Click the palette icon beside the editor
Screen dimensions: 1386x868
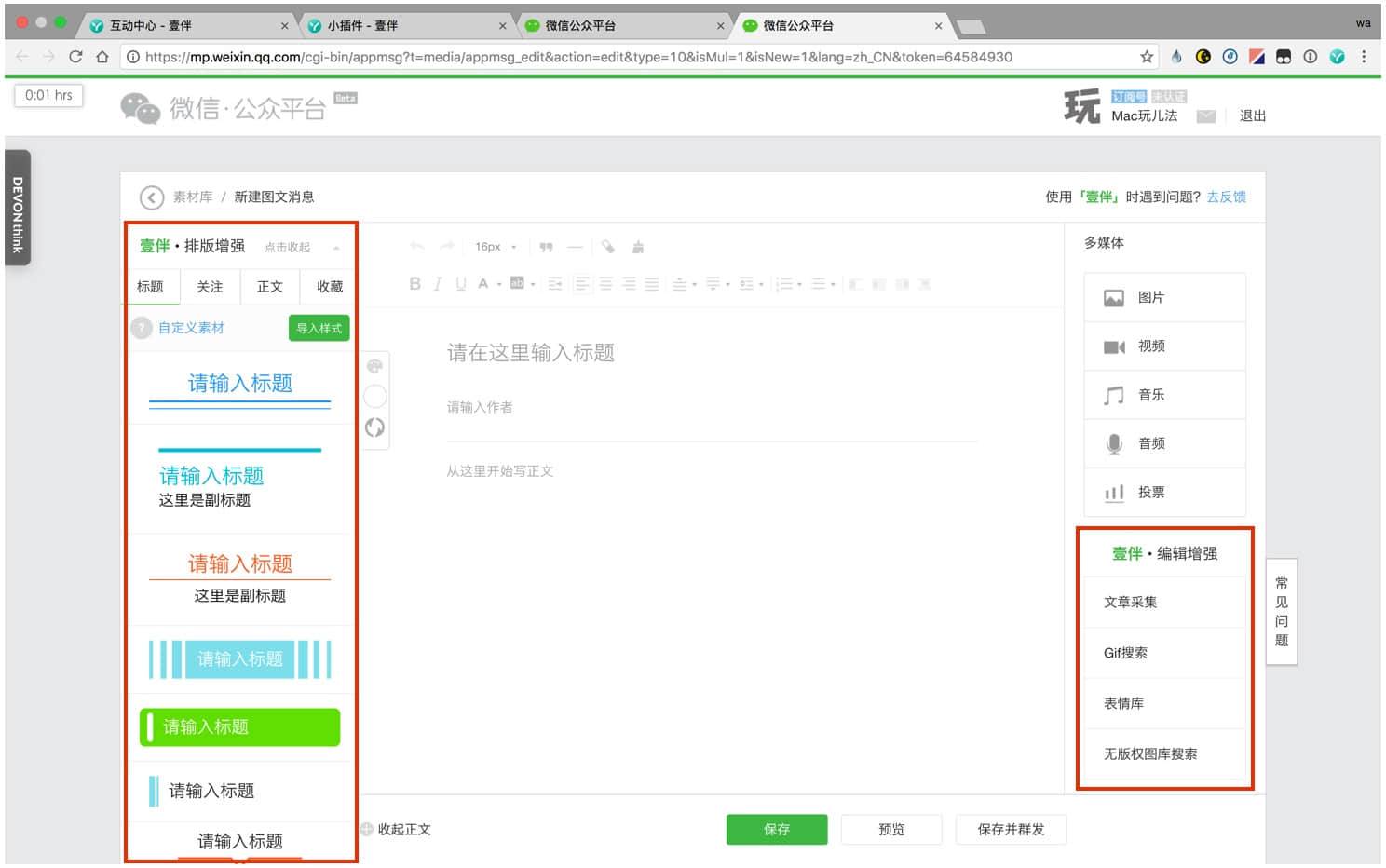click(x=374, y=366)
